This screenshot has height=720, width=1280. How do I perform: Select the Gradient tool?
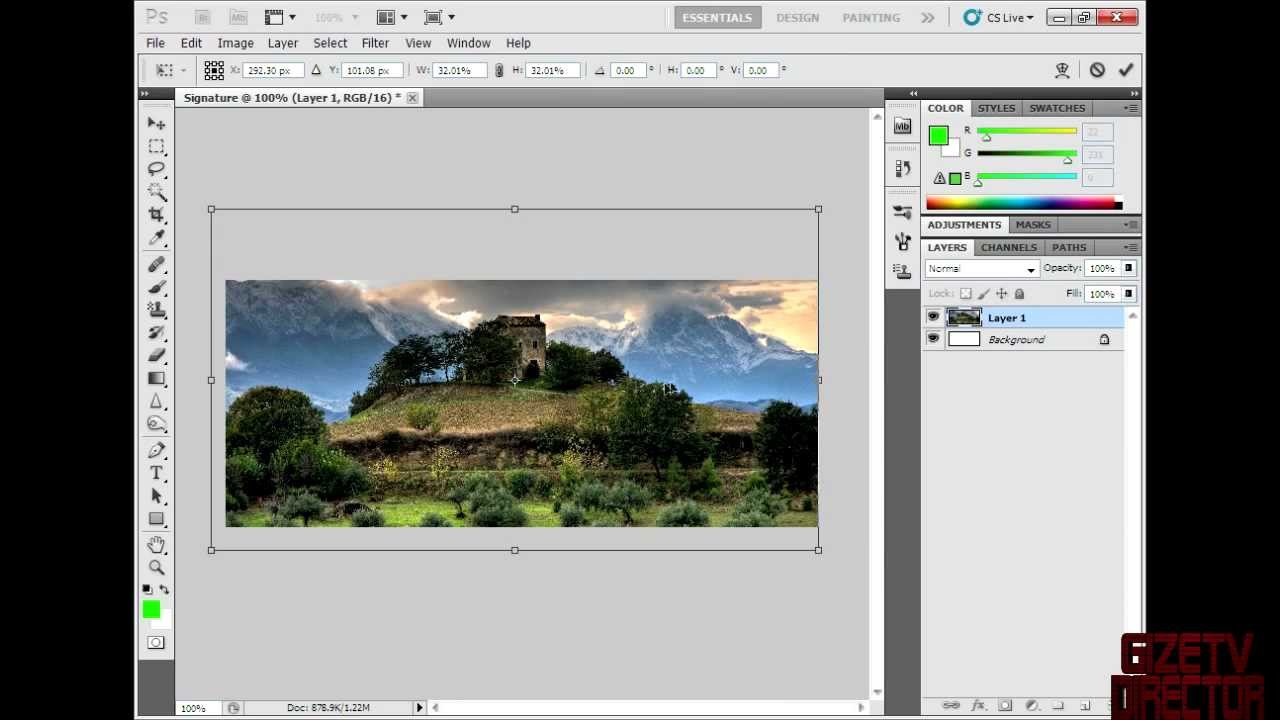[156, 378]
